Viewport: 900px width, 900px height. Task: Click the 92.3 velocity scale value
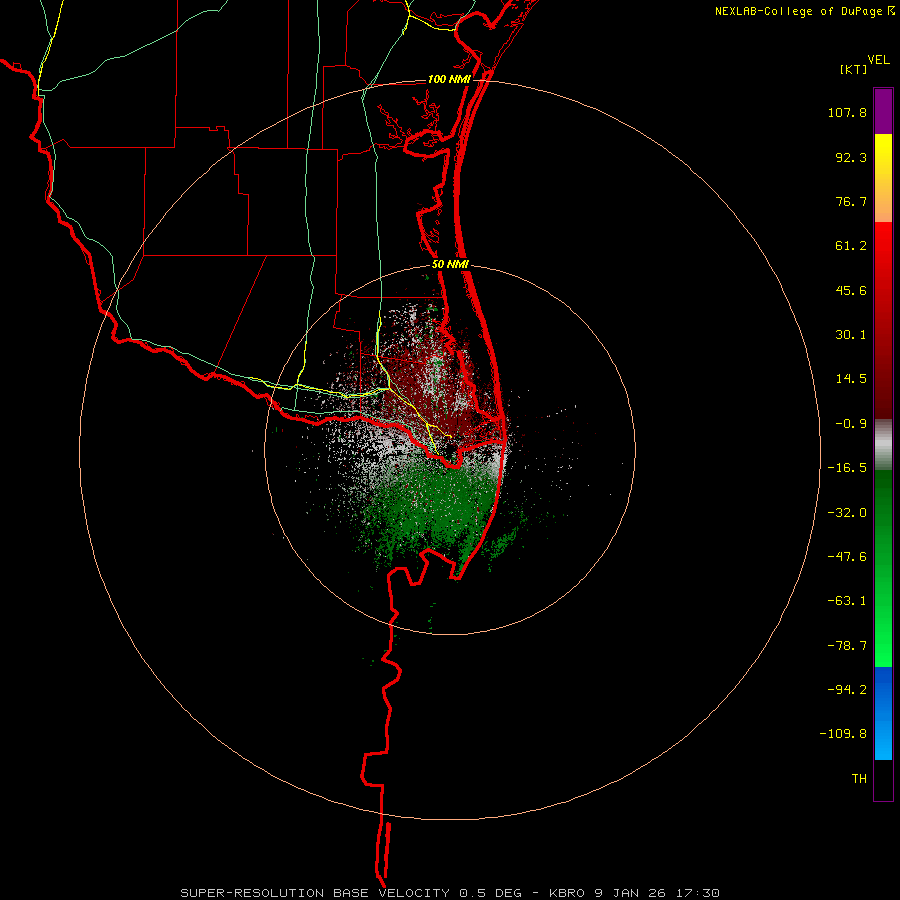(x=851, y=157)
